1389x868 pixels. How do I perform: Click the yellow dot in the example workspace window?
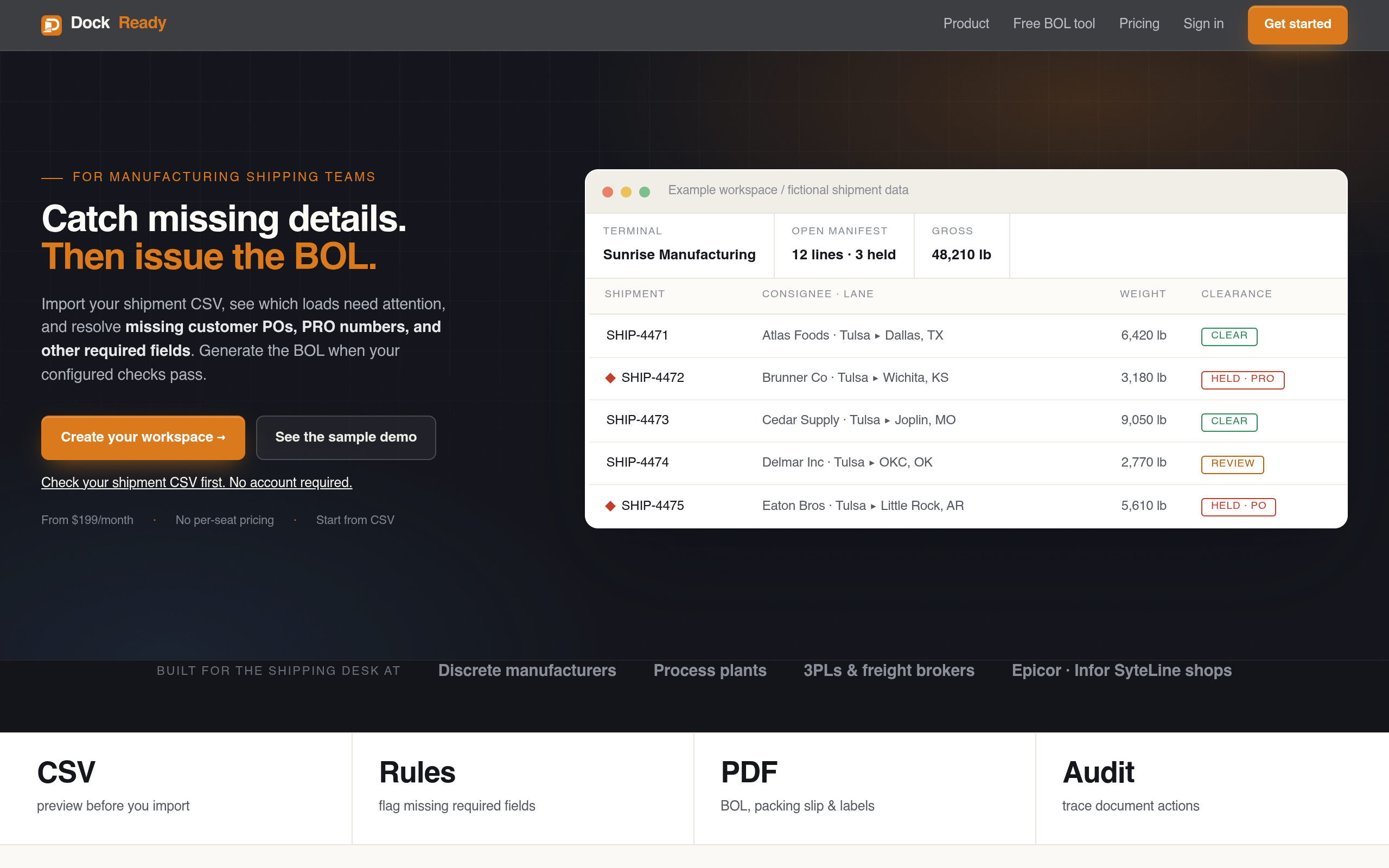point(626,192)
